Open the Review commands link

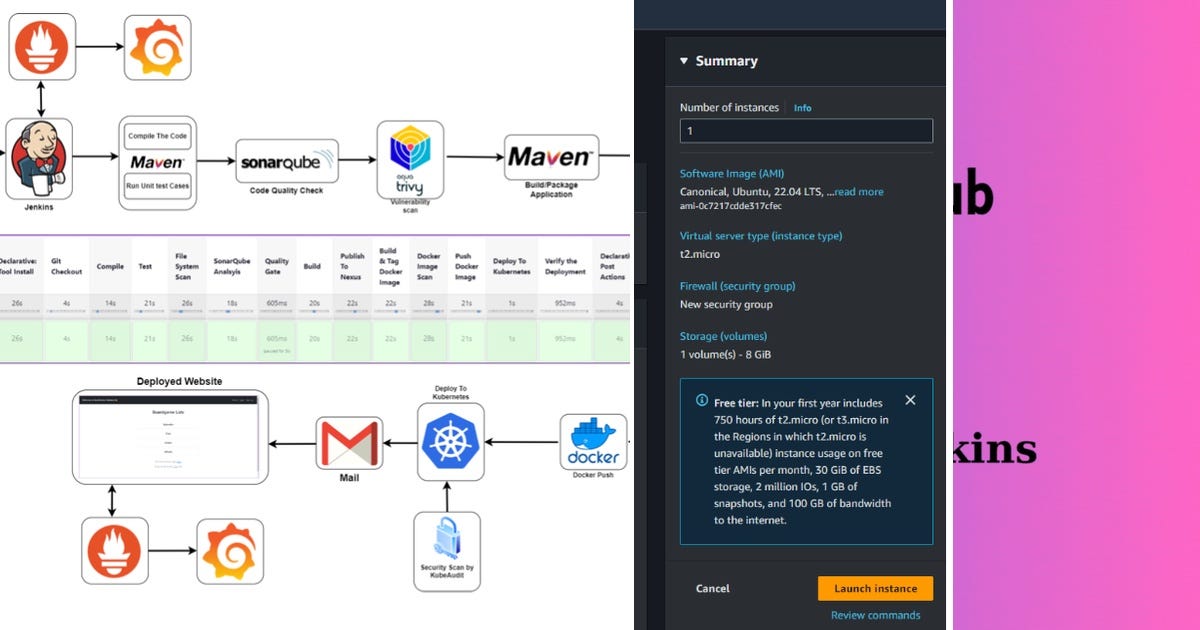pos(875,615)
